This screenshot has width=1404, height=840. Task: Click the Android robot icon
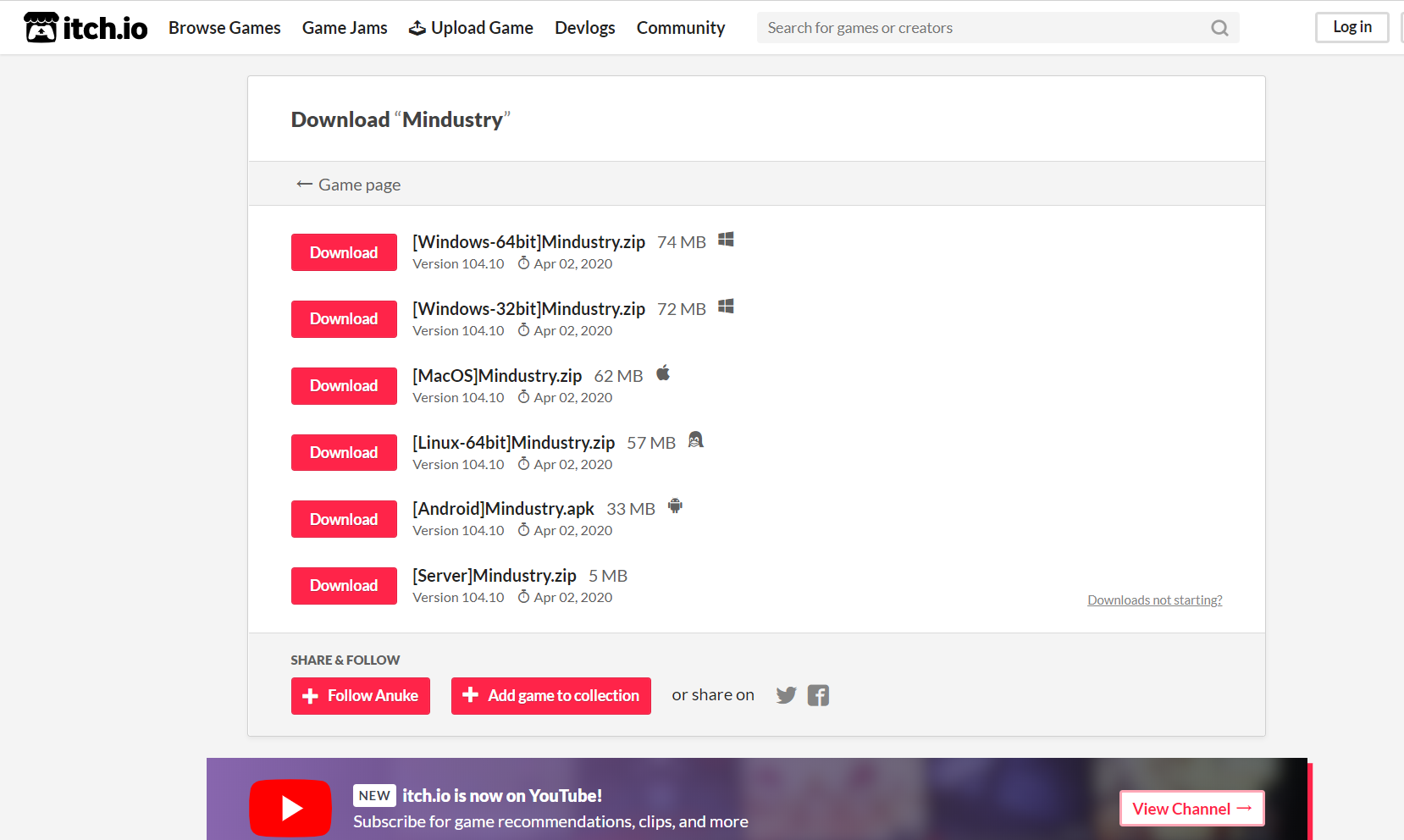pyautogui.click(x=675, y=506)
